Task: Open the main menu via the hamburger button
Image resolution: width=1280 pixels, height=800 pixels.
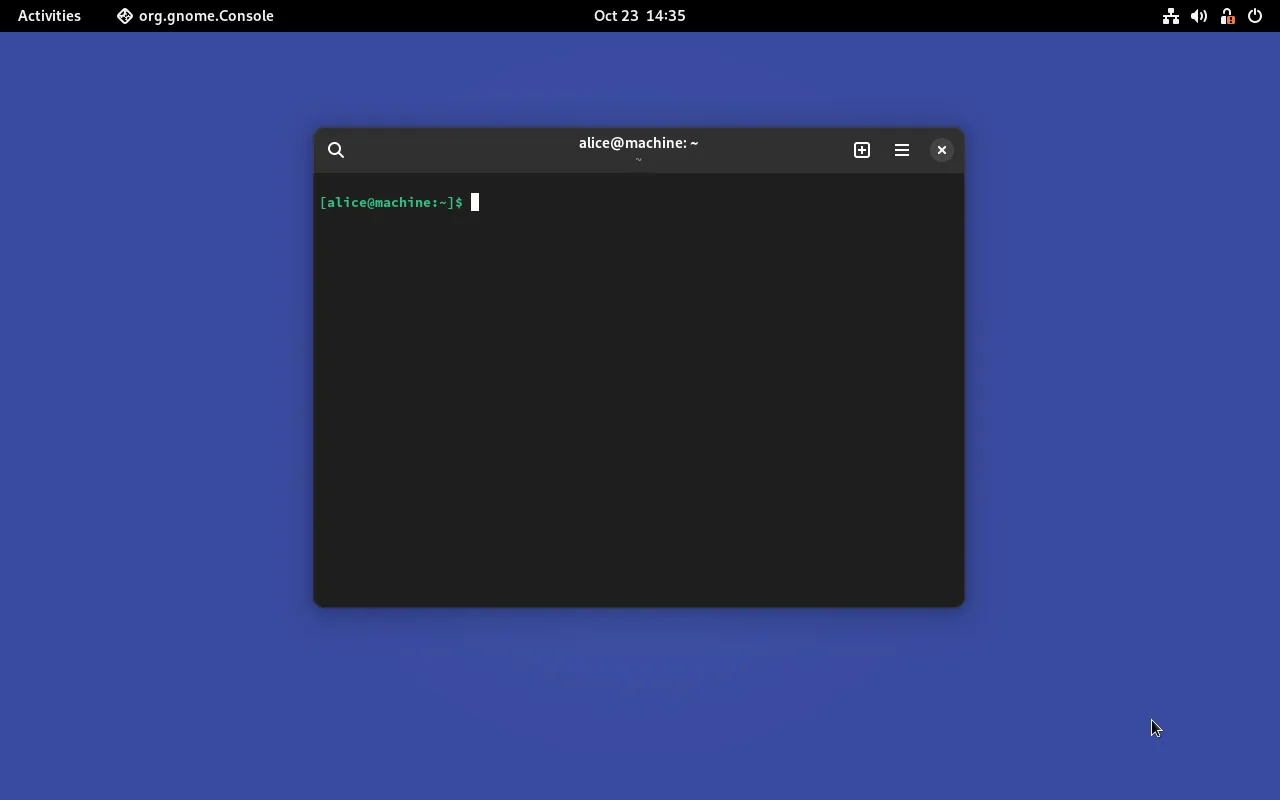Action: (x=901, y=150)
